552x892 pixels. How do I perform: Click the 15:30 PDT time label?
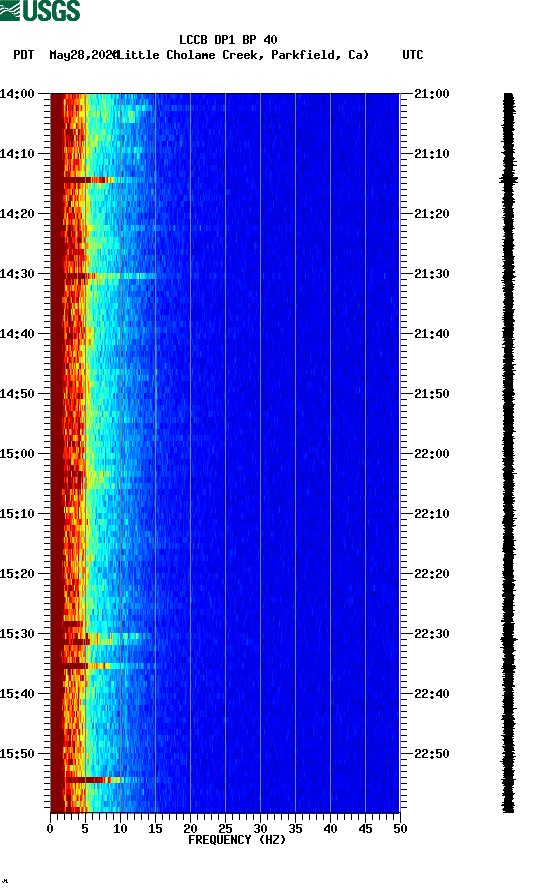click(x=17, y=634)
